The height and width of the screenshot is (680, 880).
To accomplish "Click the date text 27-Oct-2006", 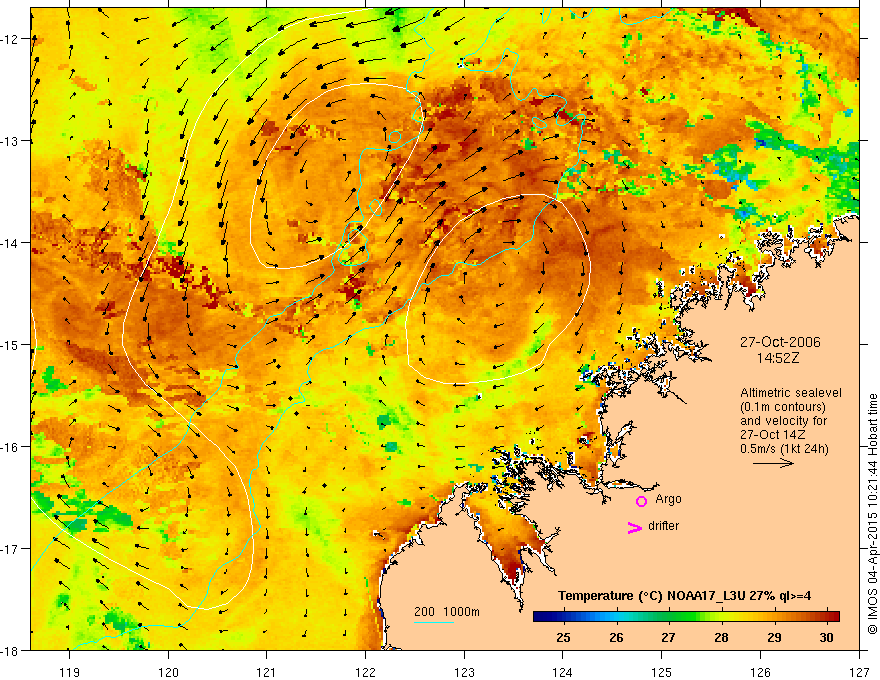I will click(x=780, y=342).
